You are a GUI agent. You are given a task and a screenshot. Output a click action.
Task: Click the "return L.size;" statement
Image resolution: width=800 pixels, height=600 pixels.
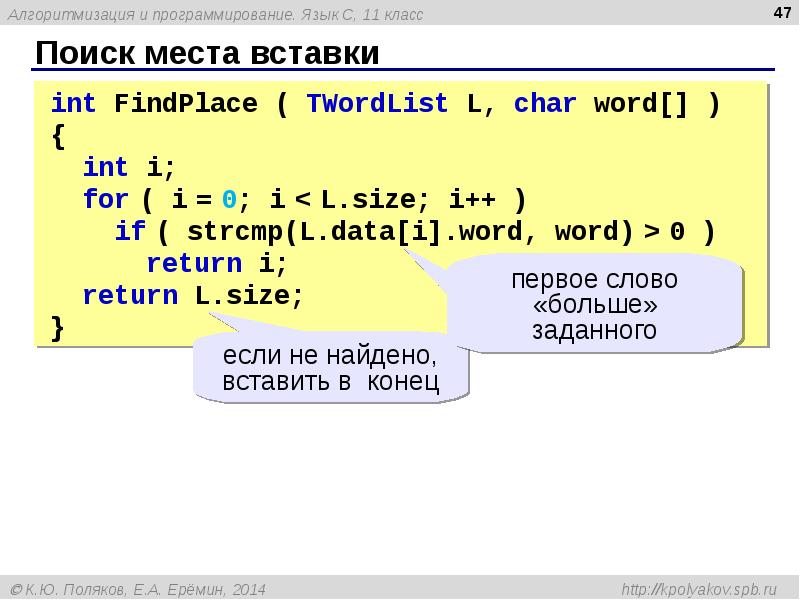tap(192, 295)
